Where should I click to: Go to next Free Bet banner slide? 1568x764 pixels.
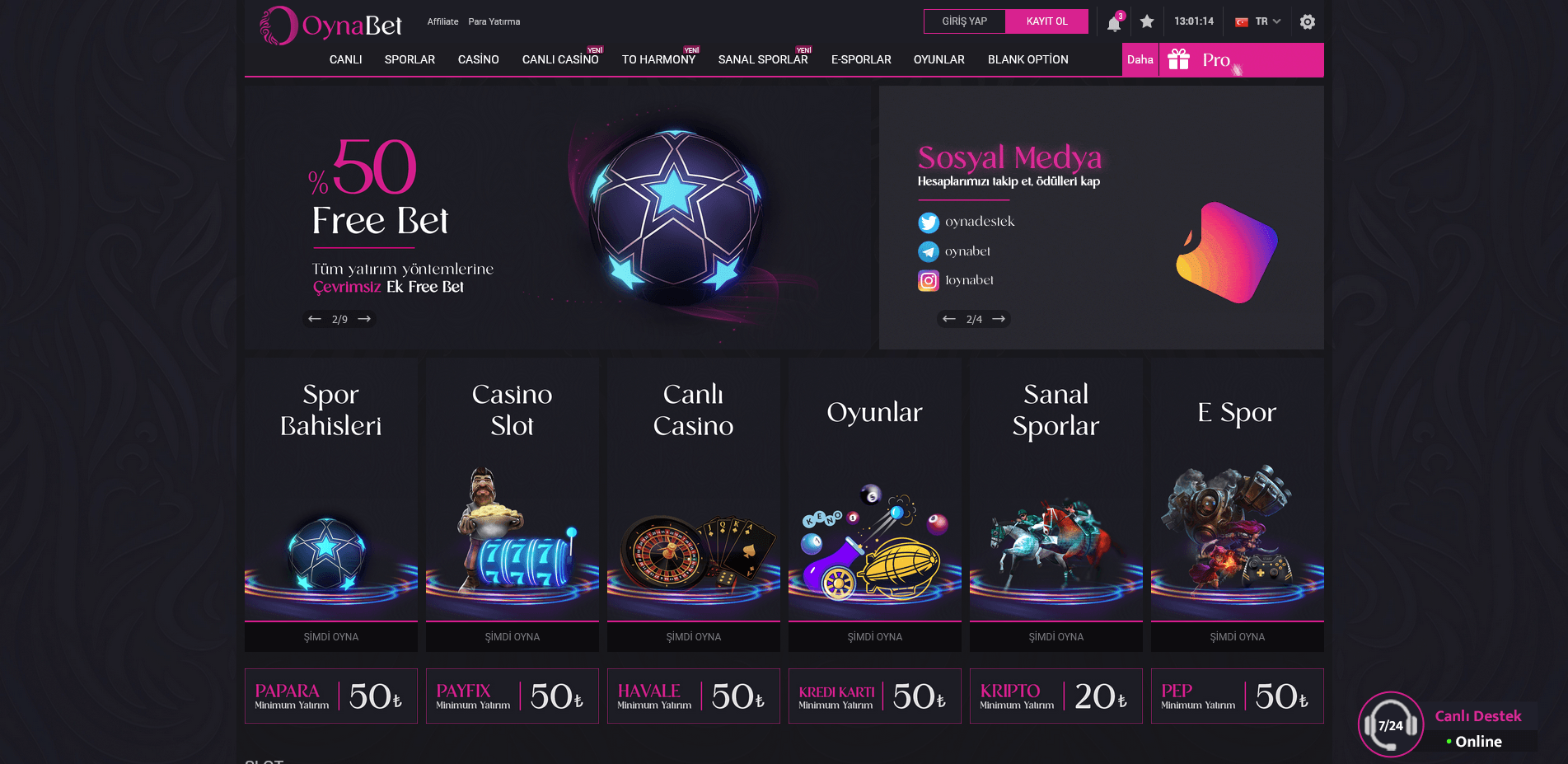(x=364, y=319)
